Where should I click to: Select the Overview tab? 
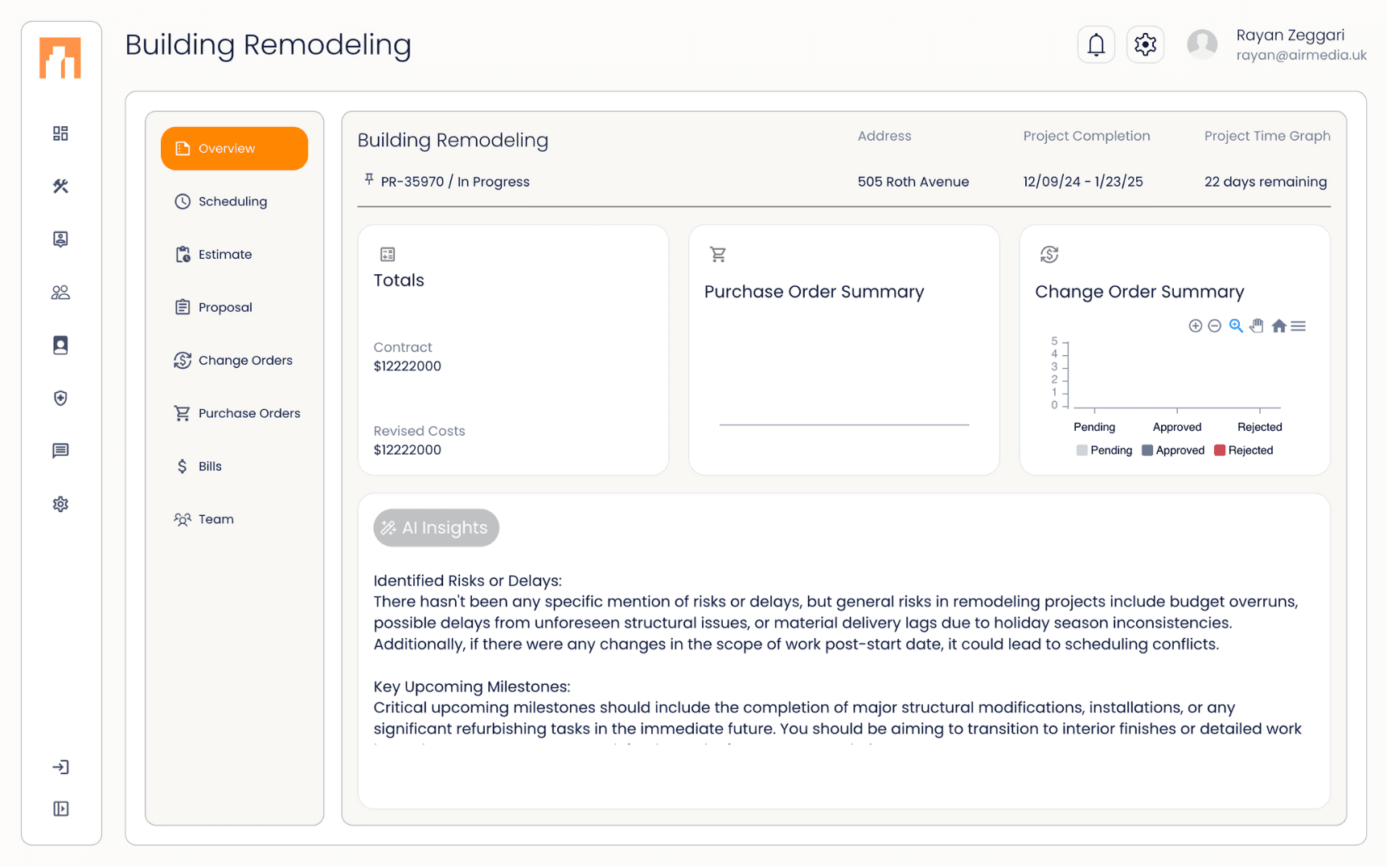point(234,149)
